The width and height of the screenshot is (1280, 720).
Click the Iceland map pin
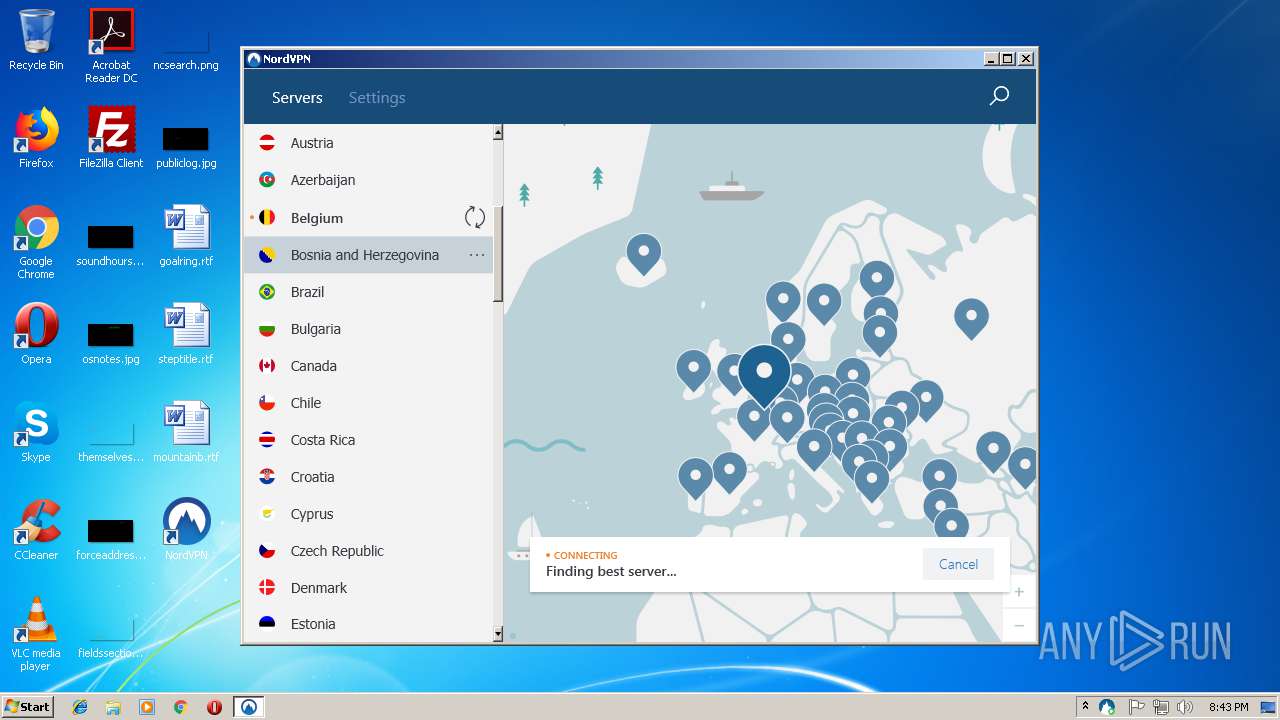point(644,253)
